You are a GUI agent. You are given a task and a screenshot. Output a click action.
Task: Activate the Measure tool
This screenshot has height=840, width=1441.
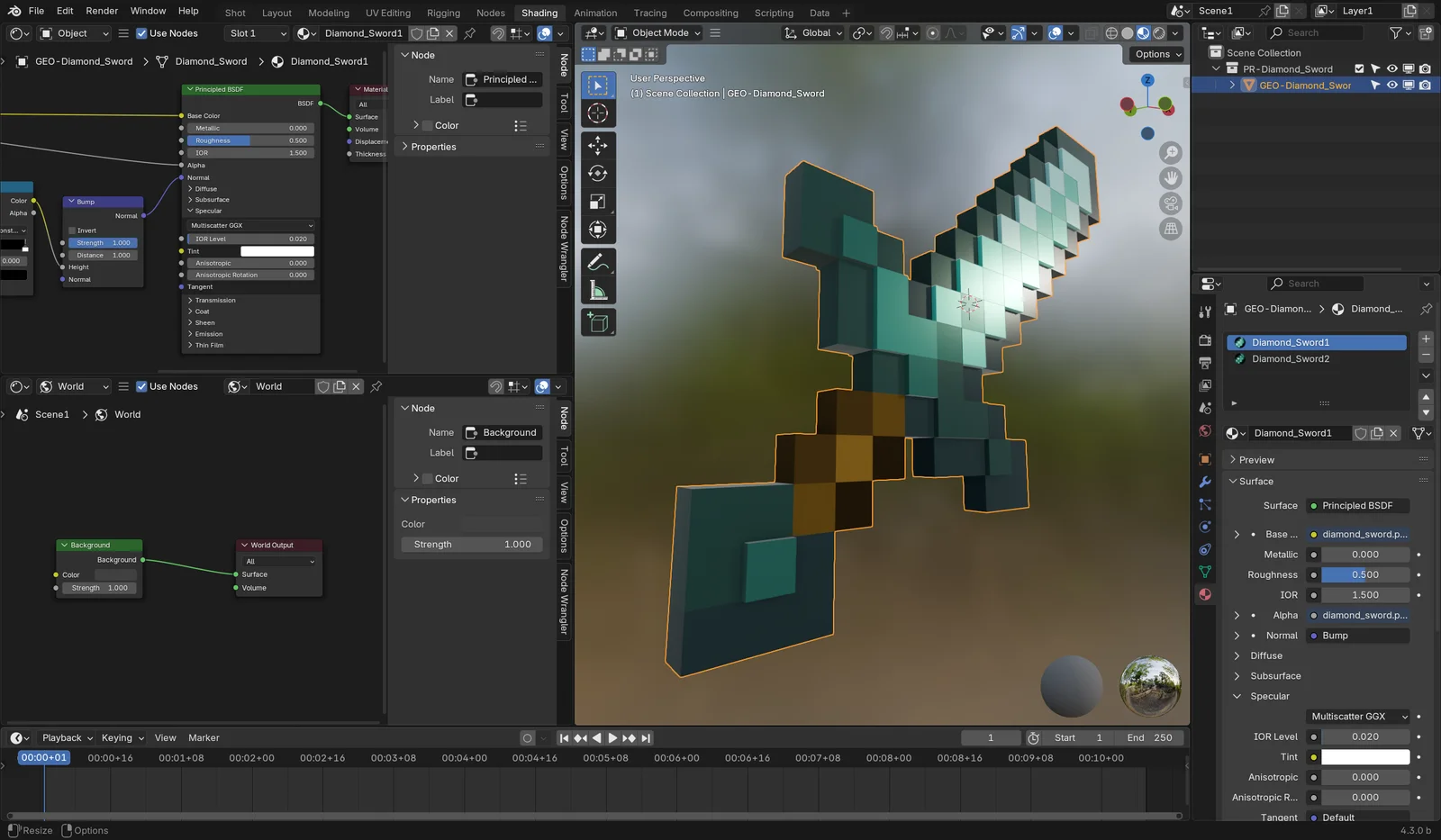point(598,289)
